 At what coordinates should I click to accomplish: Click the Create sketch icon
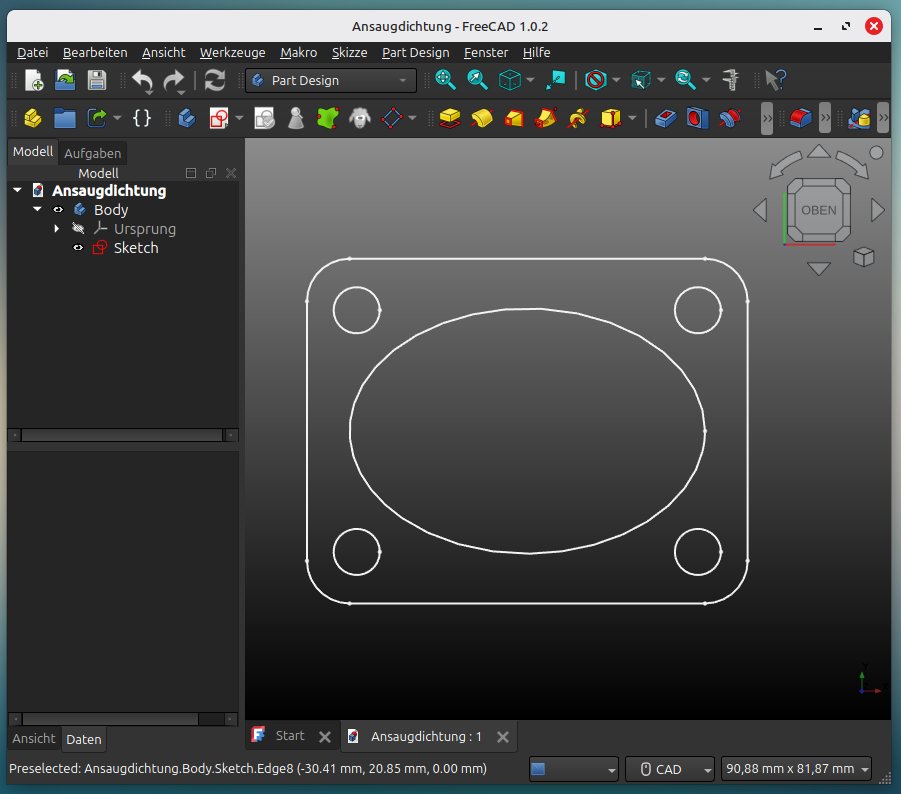point(220,118)
